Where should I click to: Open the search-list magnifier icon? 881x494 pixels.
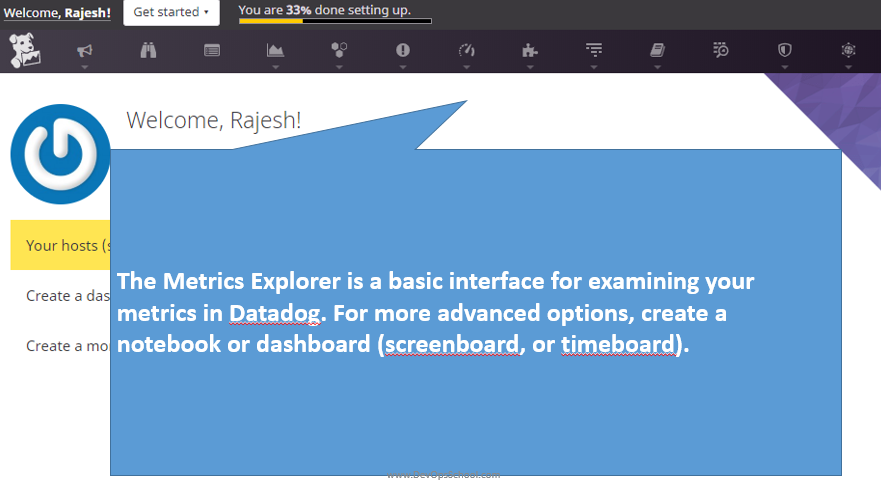[x=721, y=50]
